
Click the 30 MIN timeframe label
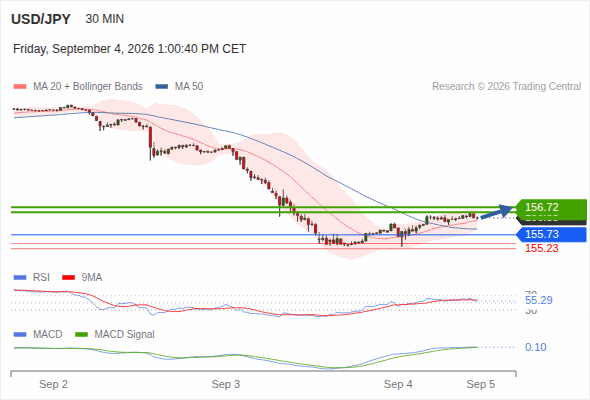point(105,19)
